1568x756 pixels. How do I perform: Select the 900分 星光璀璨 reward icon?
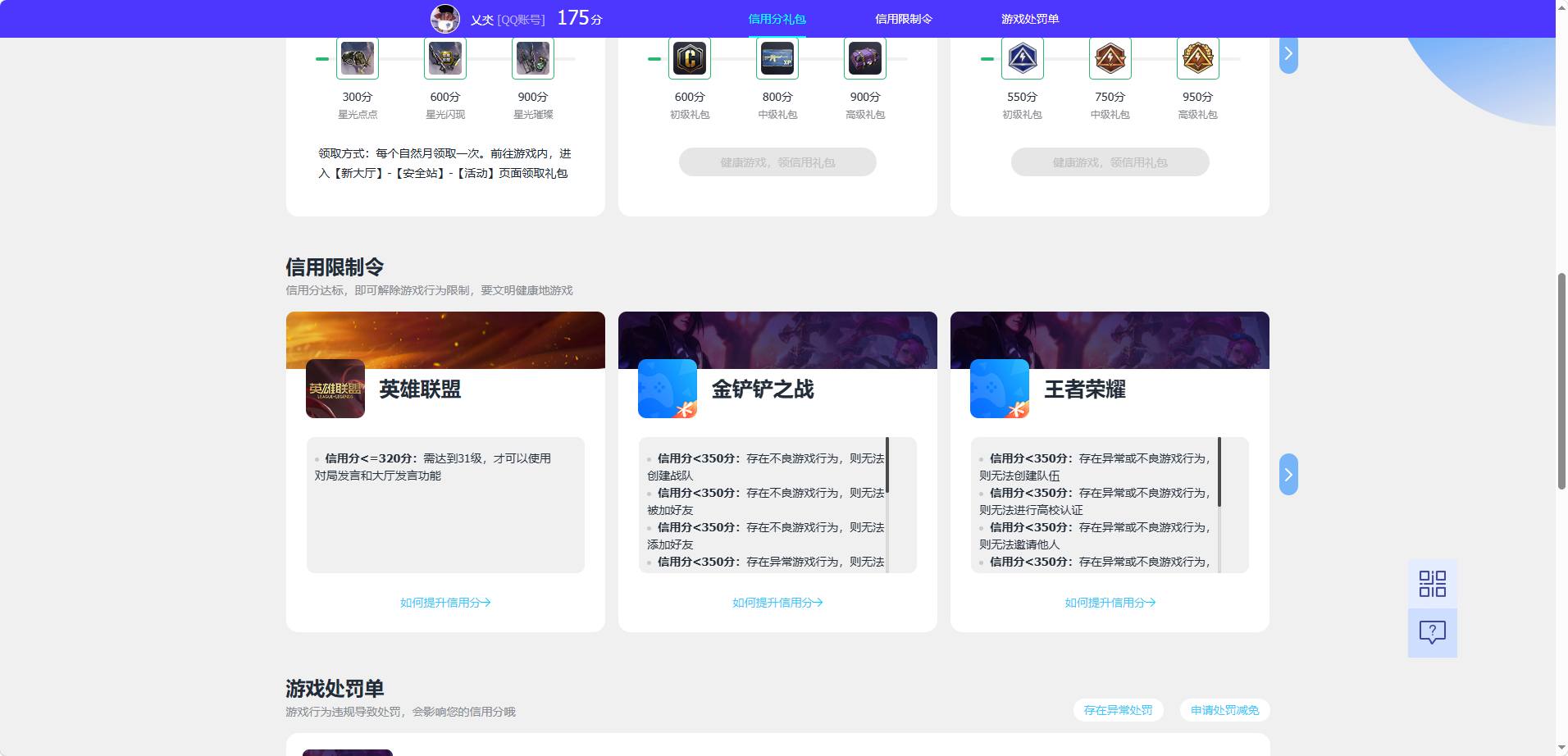coord(533,58)
